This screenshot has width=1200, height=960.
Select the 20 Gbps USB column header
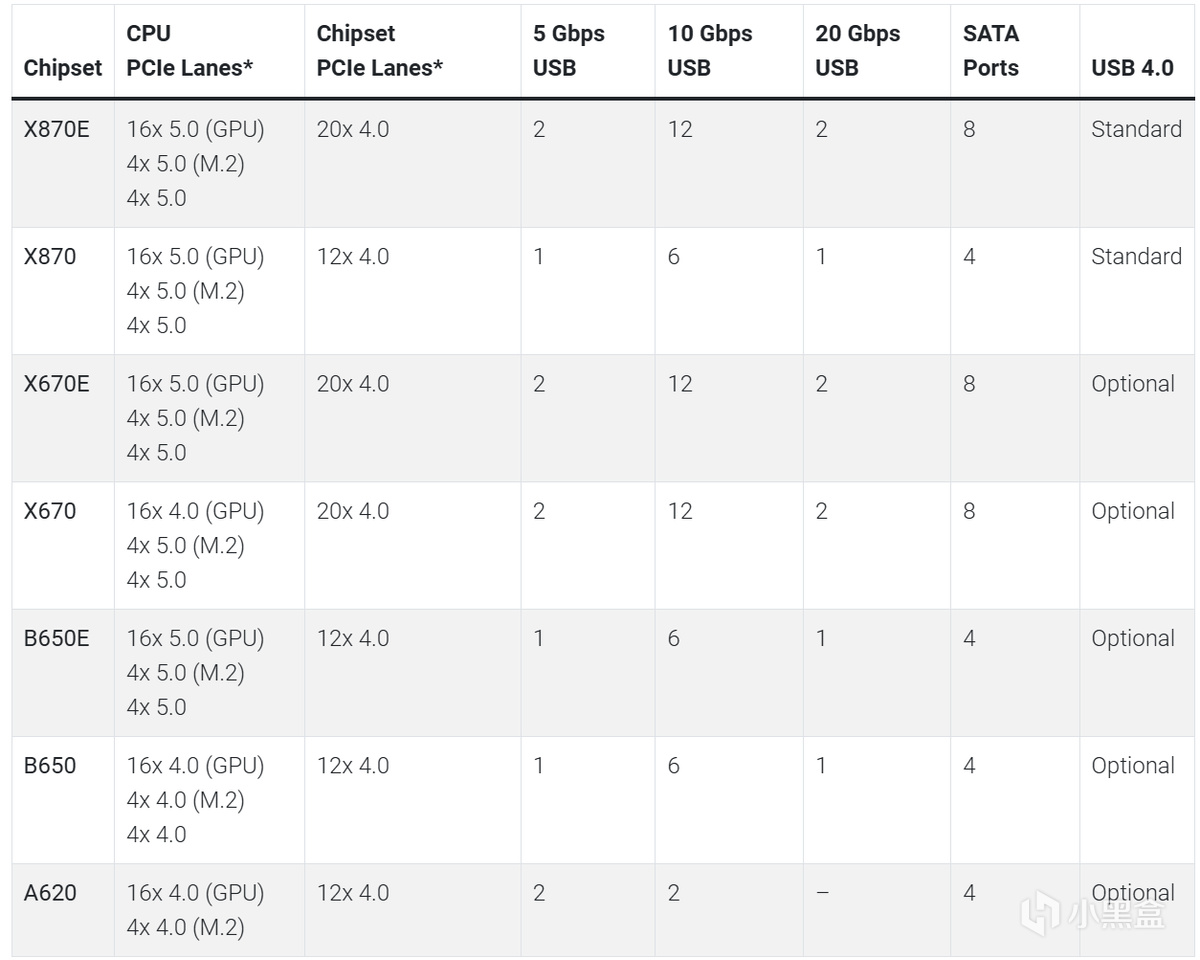coord(857,51)
